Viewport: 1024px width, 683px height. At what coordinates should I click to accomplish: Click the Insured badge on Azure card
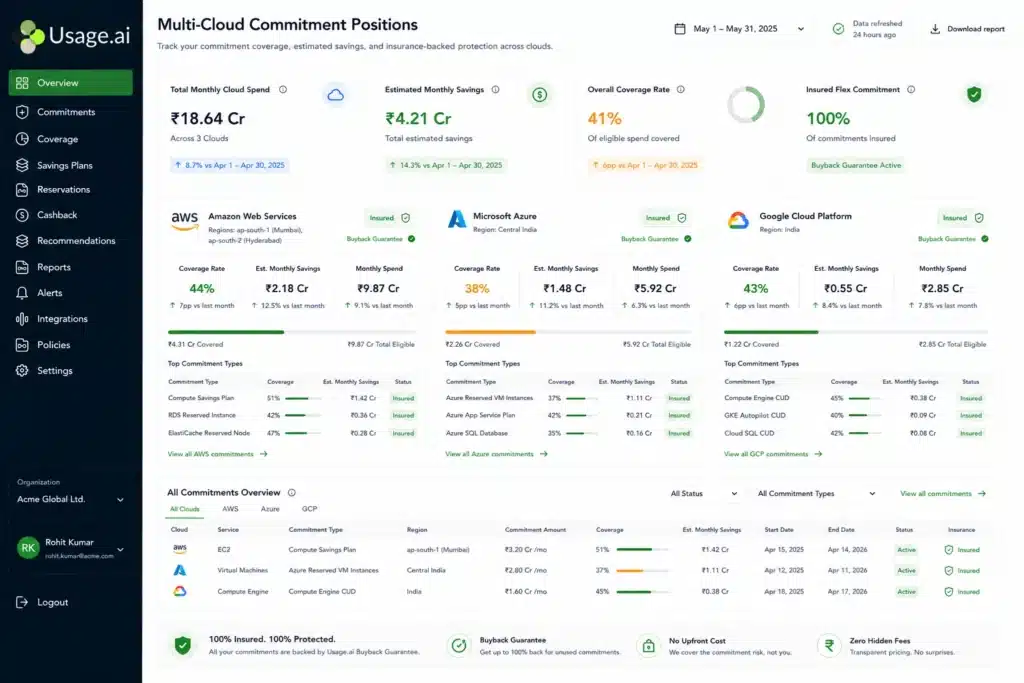(x=665, y=218)
